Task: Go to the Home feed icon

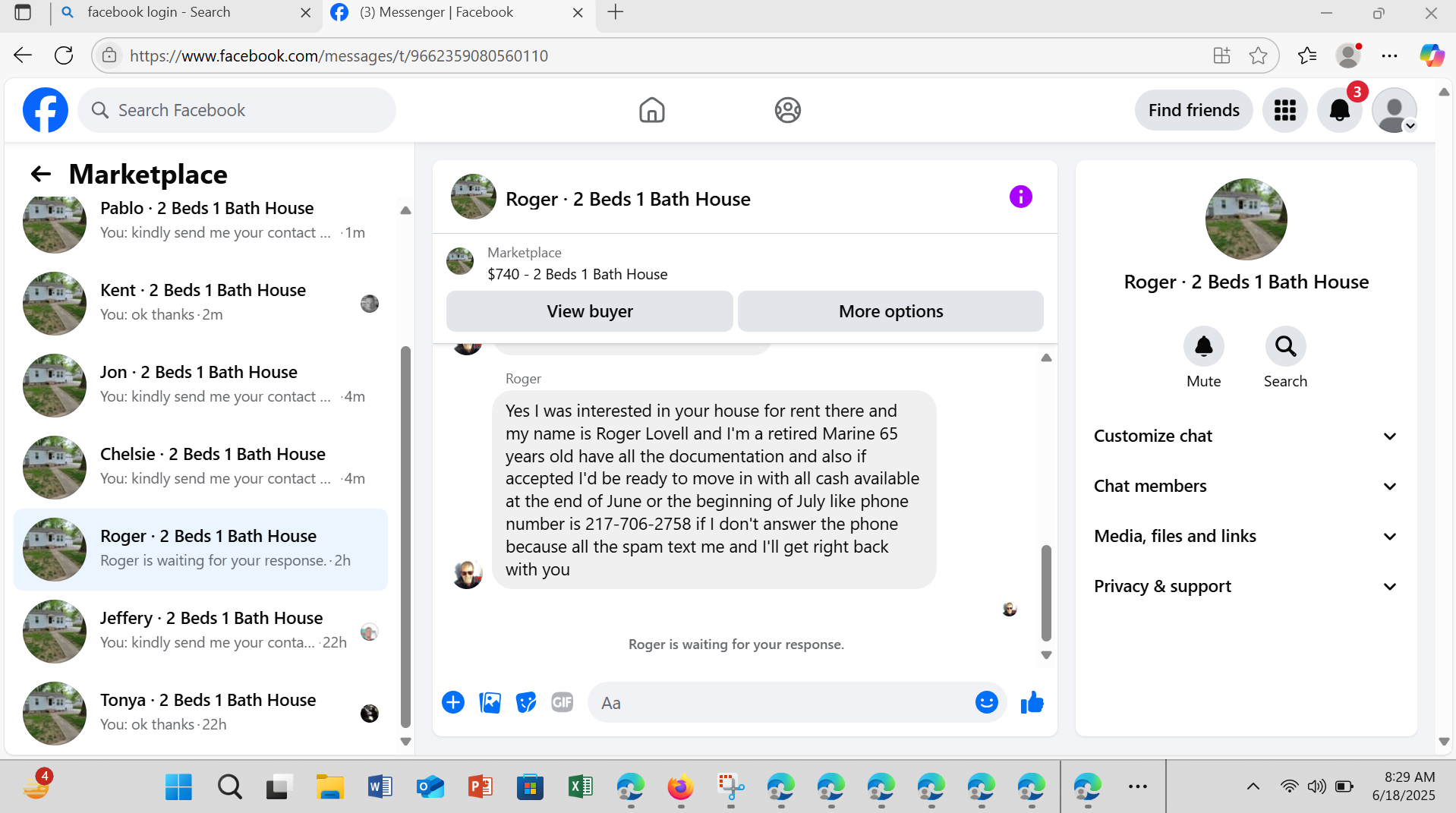Action: coord(651,110)
